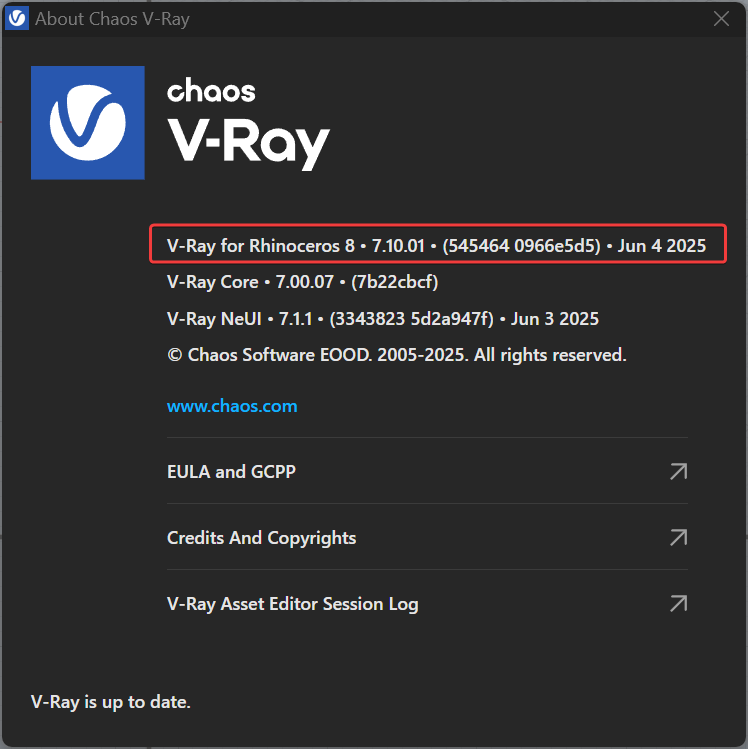Click arrow icon beside Session Log
748x749 pixels.
[x=678, y=604]
